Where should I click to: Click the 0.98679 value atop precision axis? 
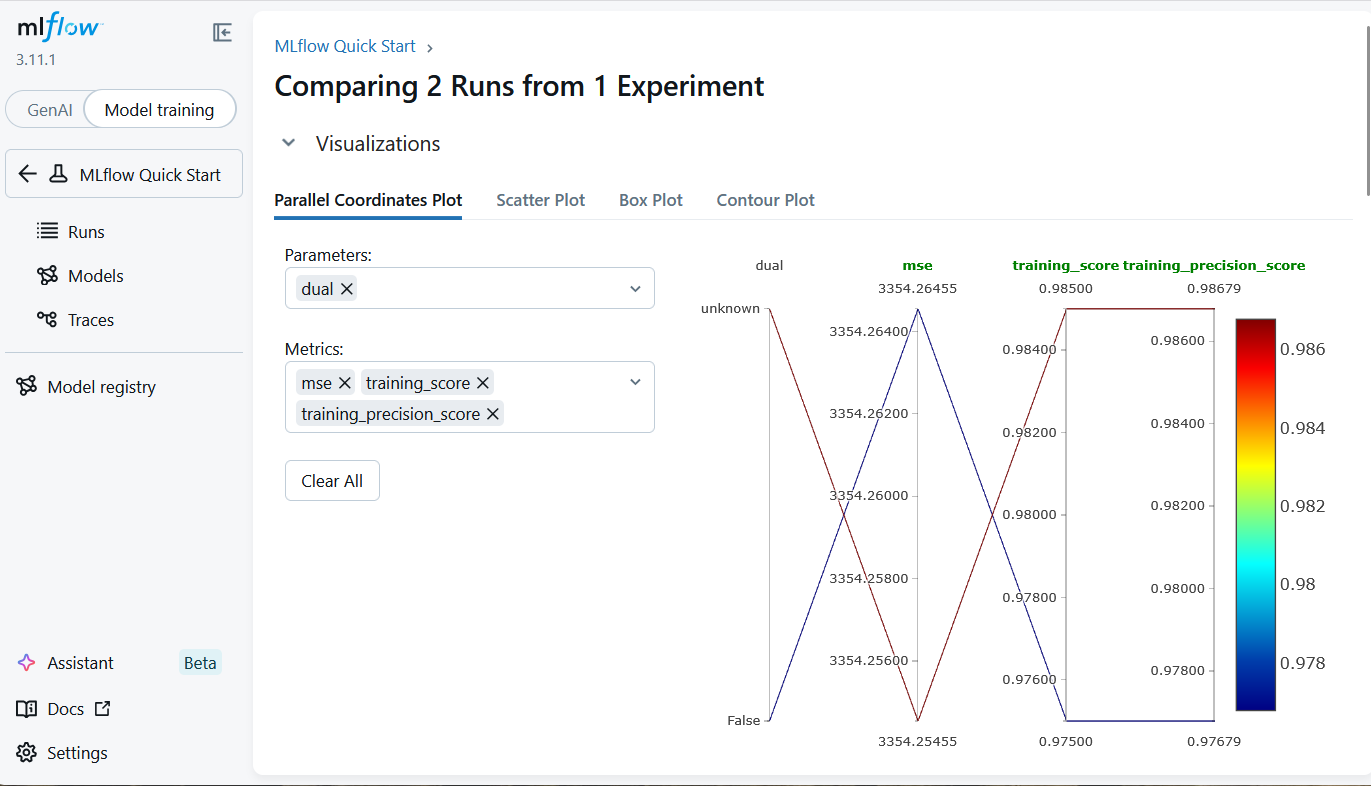point(1214,289)
